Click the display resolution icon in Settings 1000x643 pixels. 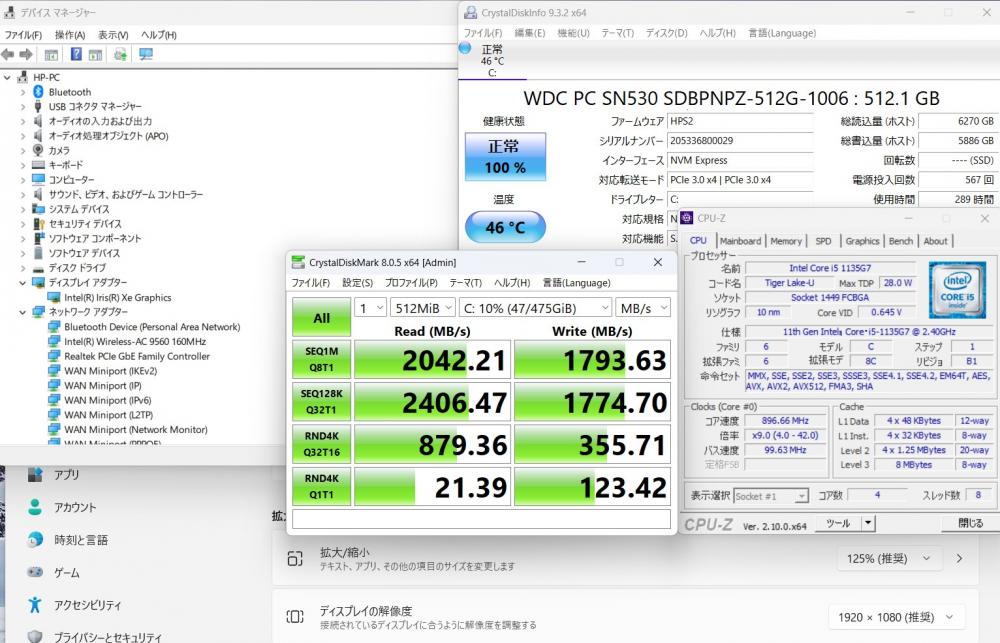click(295, 617)
